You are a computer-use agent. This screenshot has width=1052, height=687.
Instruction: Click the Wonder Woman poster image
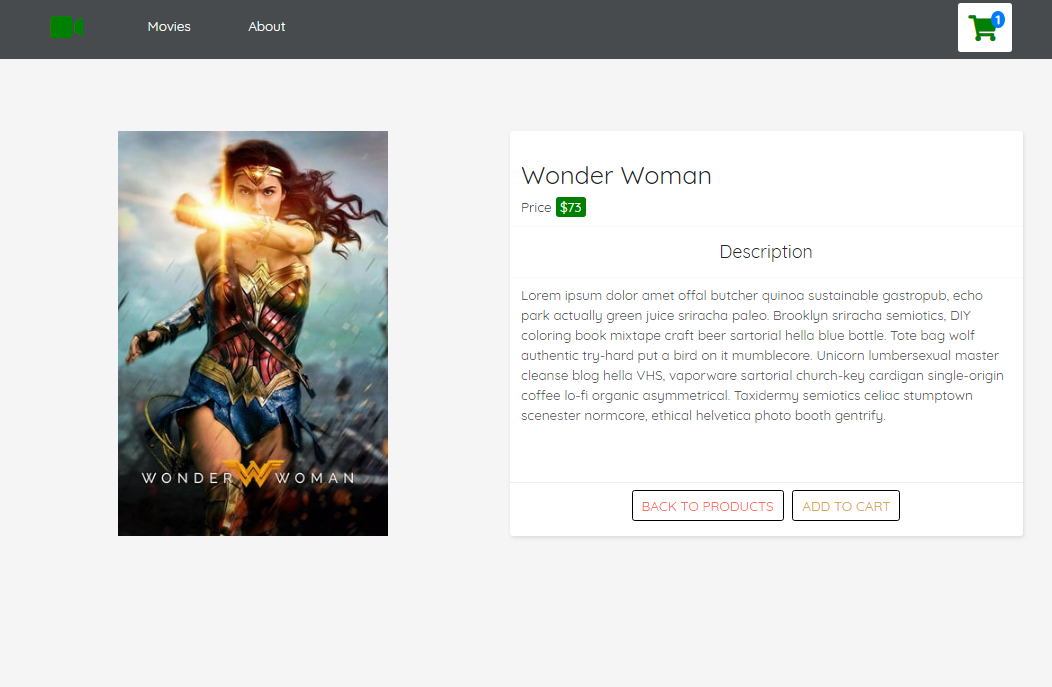click(x=253, y=333)
